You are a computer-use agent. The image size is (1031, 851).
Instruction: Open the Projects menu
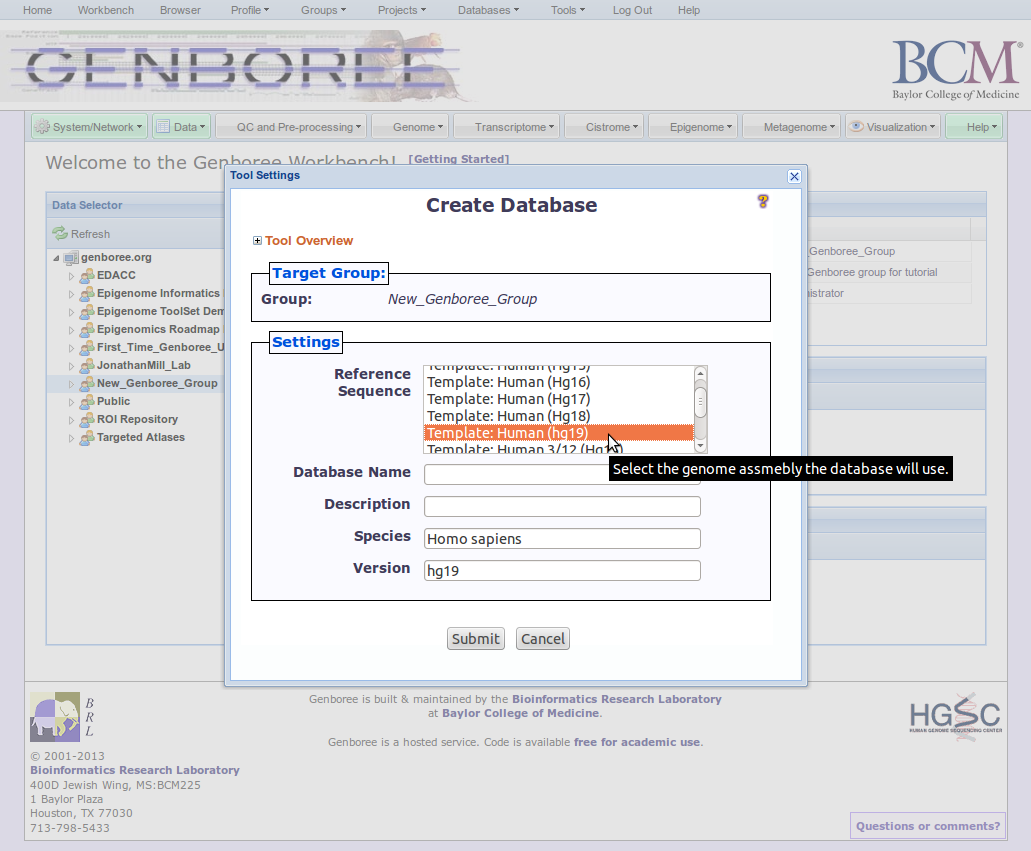404,10
